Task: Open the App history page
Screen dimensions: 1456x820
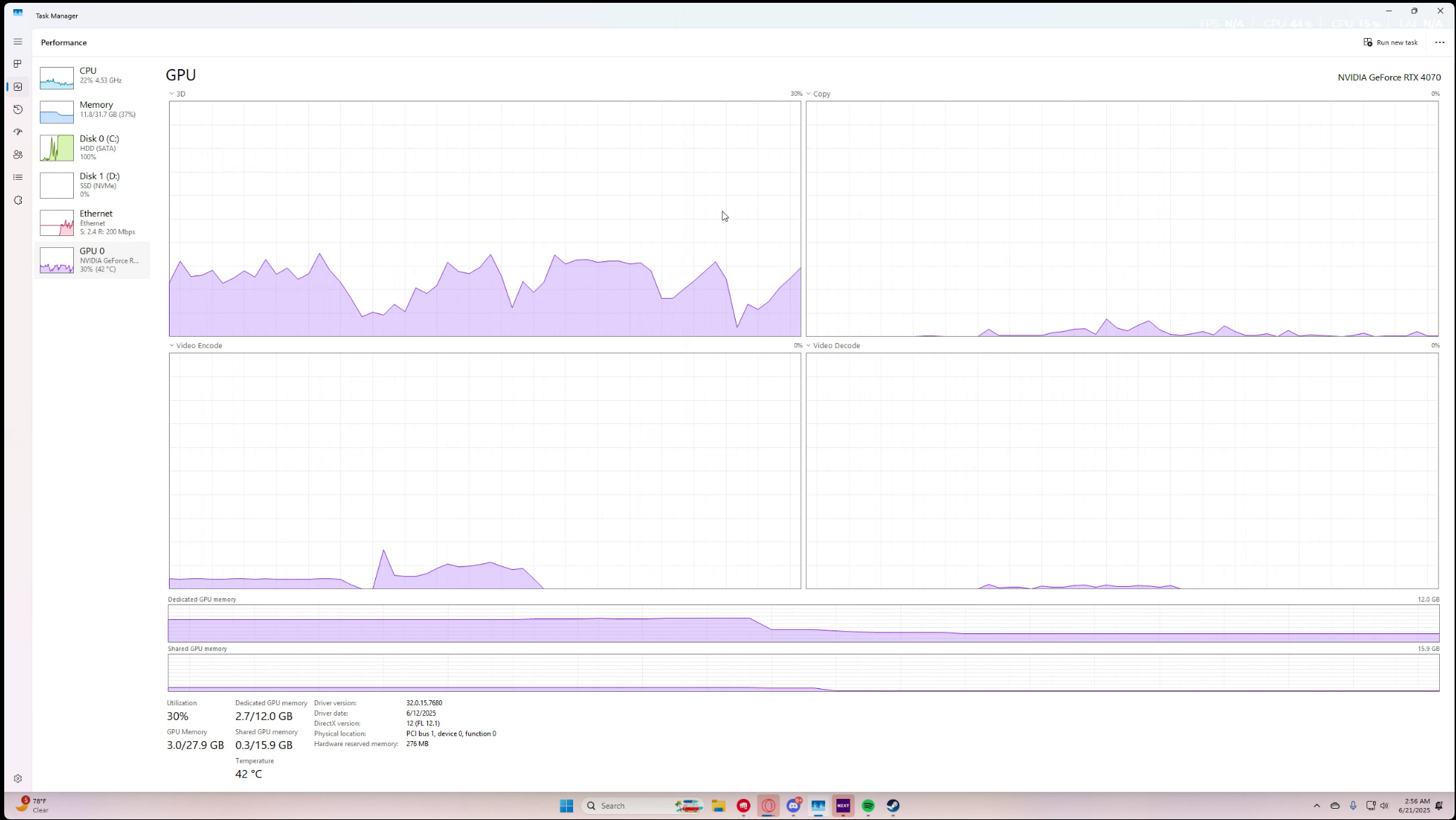Action: pyautogui.click(x=18, y=110)
